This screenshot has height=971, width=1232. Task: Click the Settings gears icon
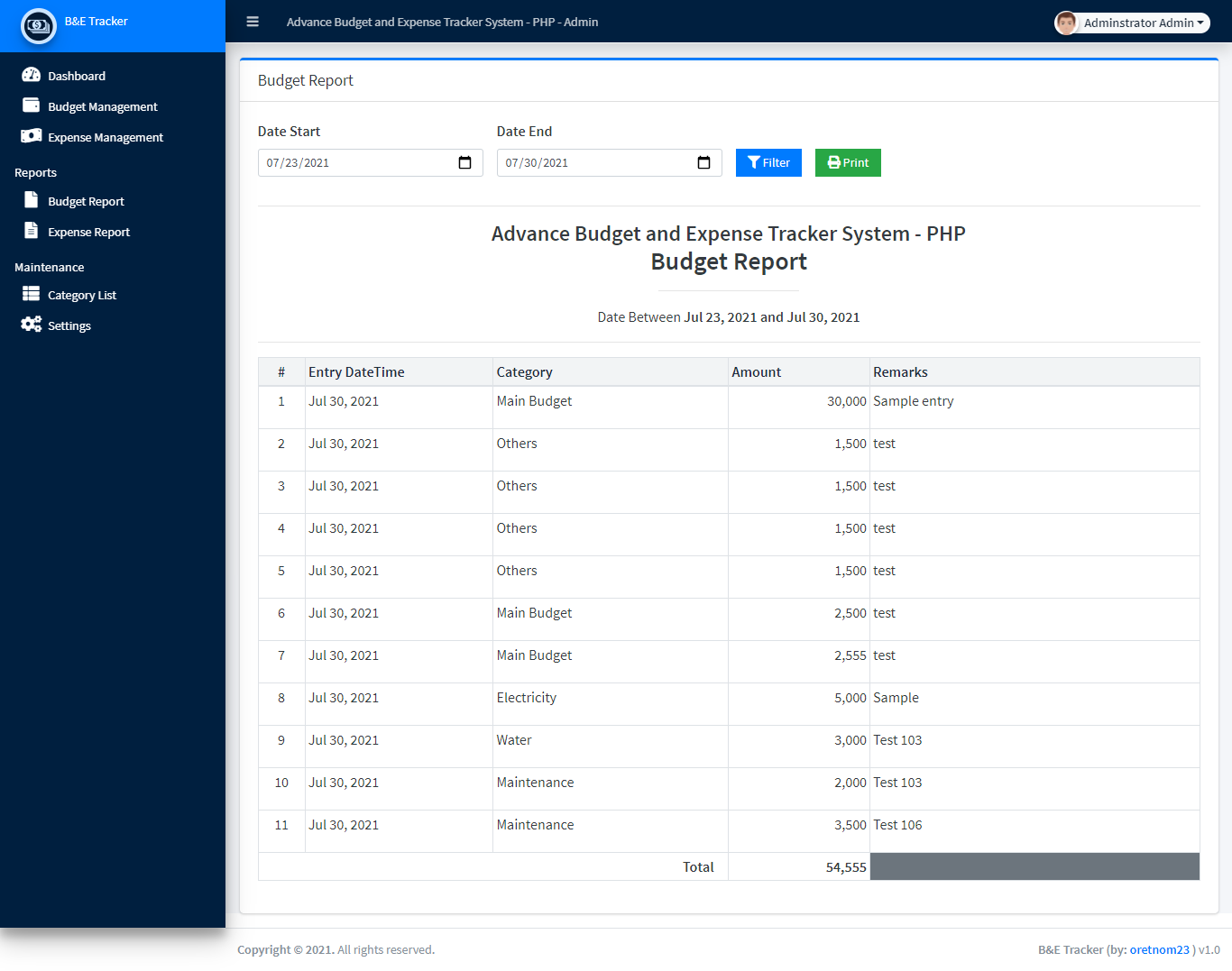[x=32, y=325]
